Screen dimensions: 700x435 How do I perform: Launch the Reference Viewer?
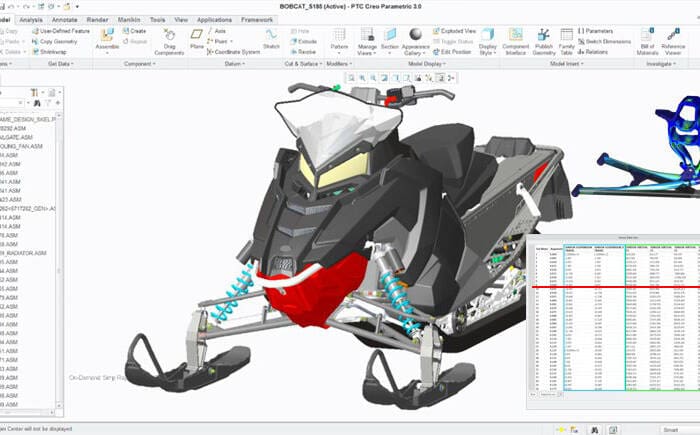click(x=673, y=42)
